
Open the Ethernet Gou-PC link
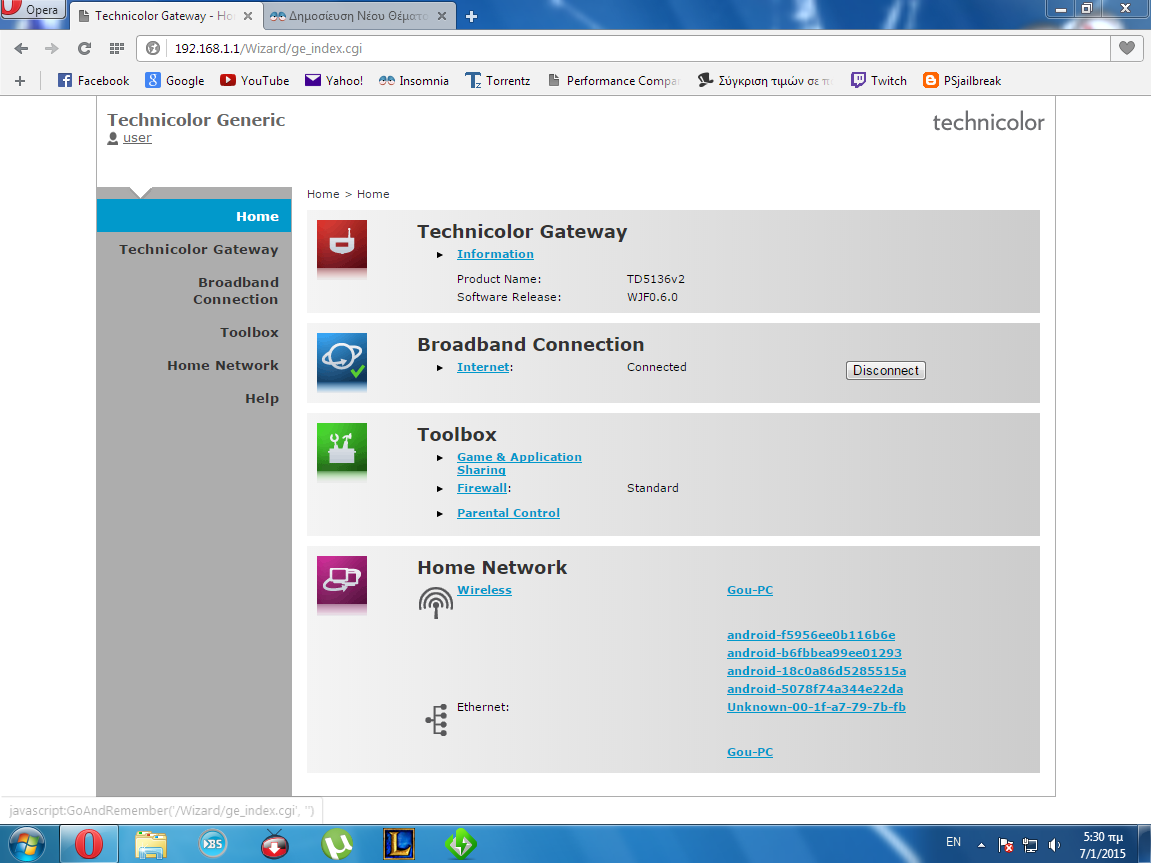pyautogui.click(x=749, y=752)
